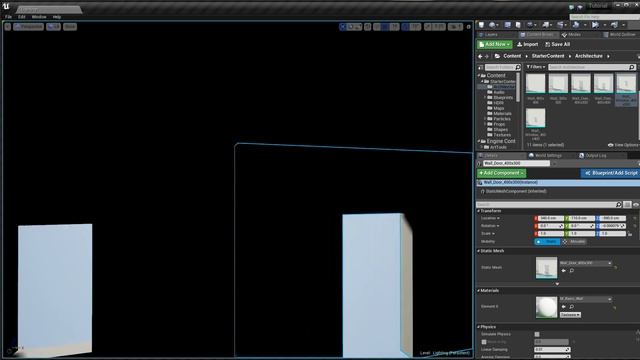The height and width of the screenshot is (360, 640).
Task: Toggle scale snapping in viewport toolbar
Action: [427, 27]
